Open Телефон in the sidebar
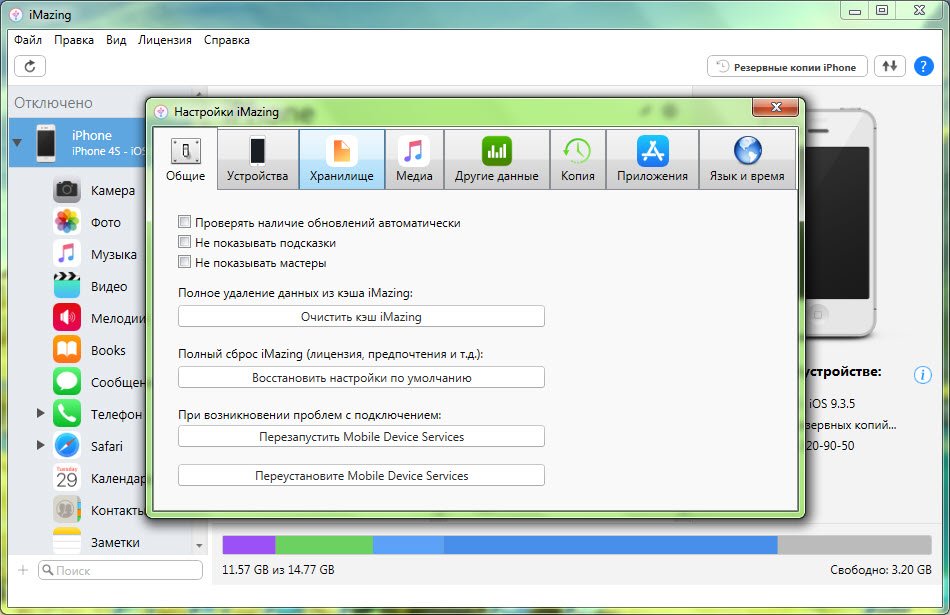The height and width of the screenshot is (615, 950). pos(98,414)
